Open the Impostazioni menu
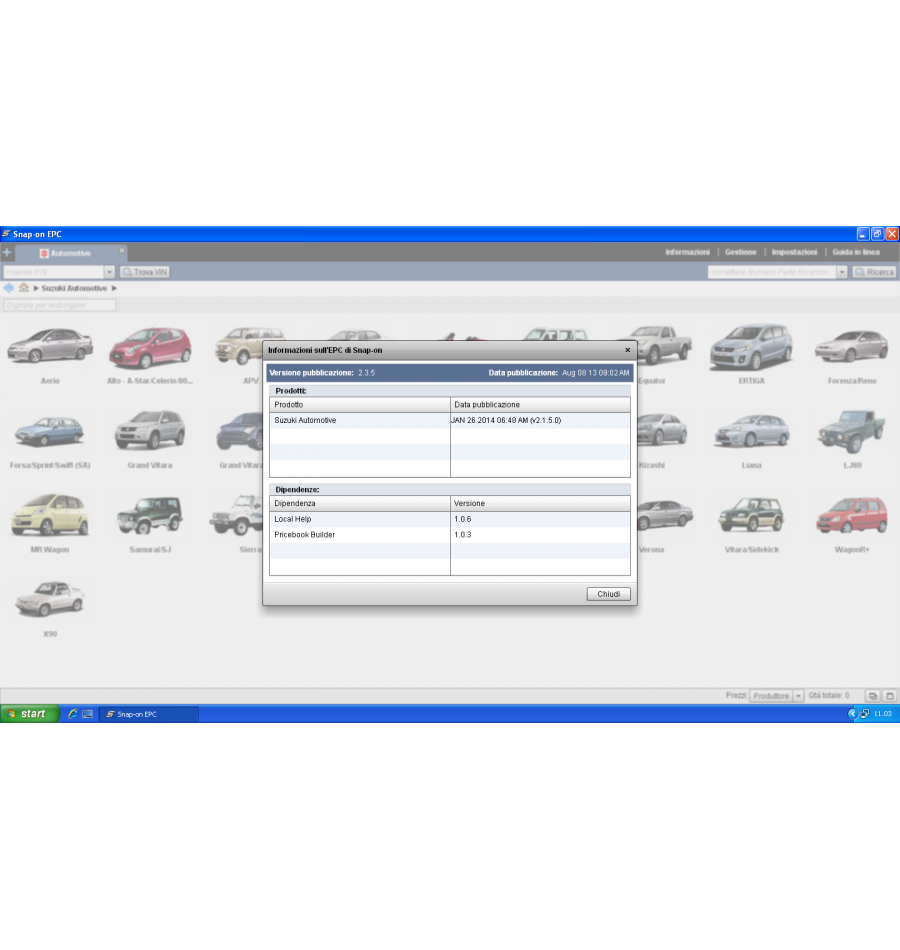This screenshot has width=900, height=950. pyautogui.click(x=794, y=252)
